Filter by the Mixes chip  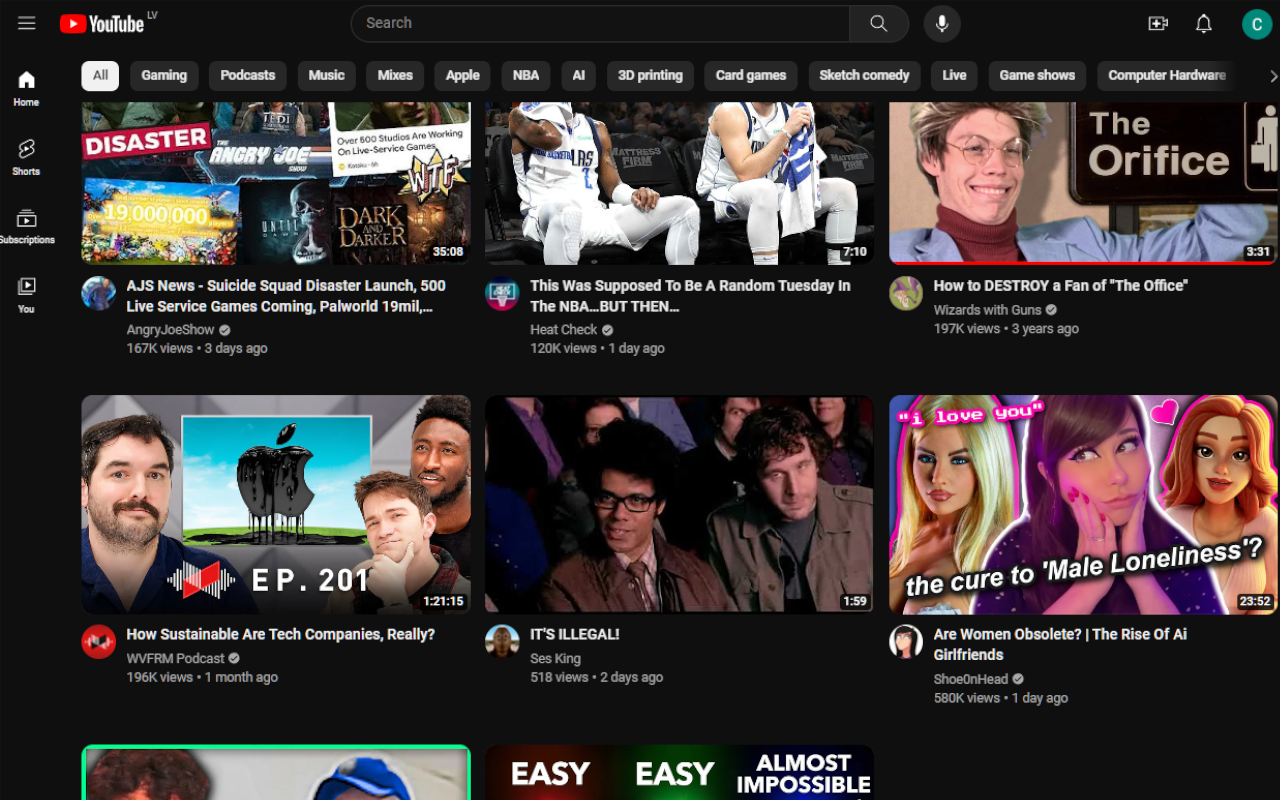coord(395,76)
